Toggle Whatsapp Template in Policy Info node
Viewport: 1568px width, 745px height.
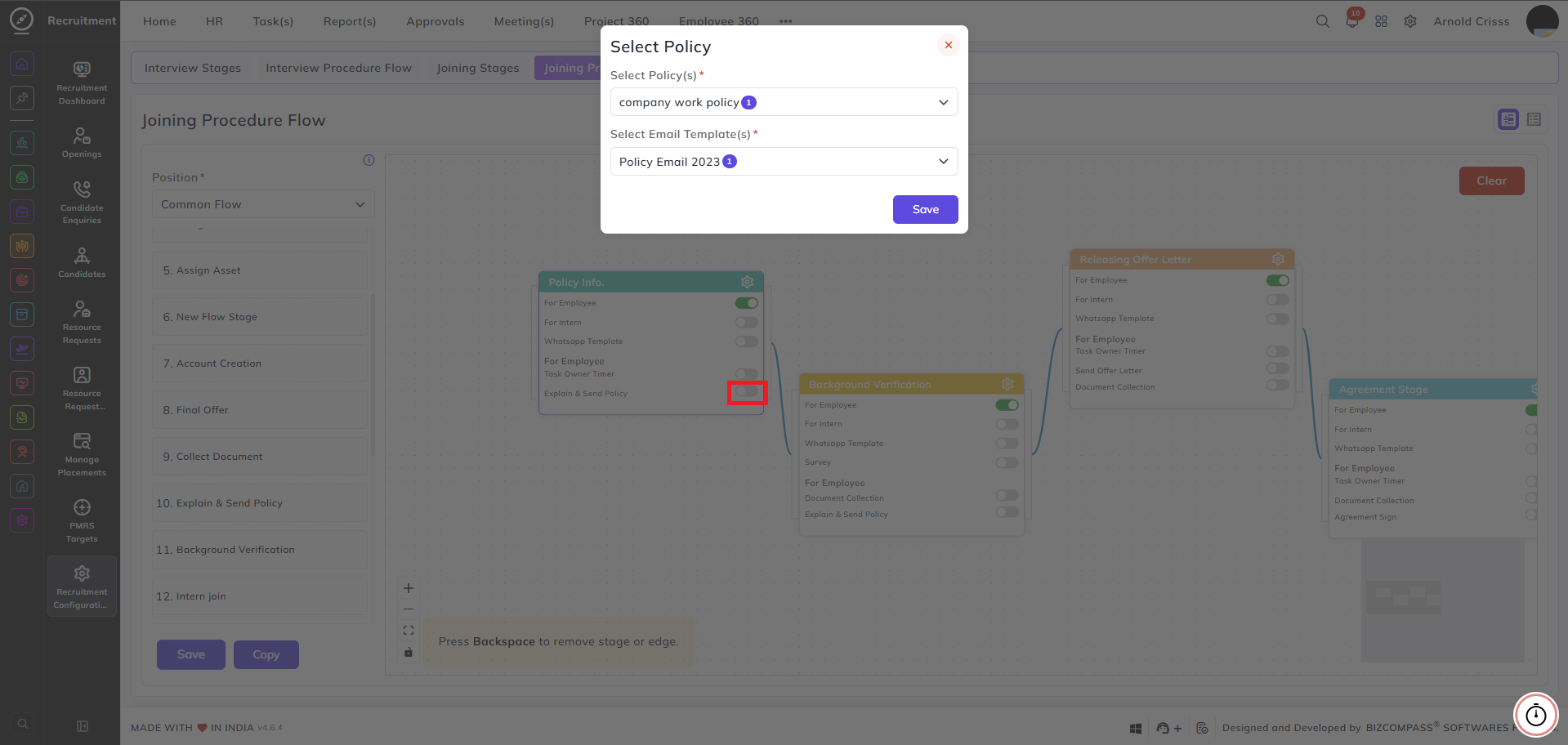746,341
